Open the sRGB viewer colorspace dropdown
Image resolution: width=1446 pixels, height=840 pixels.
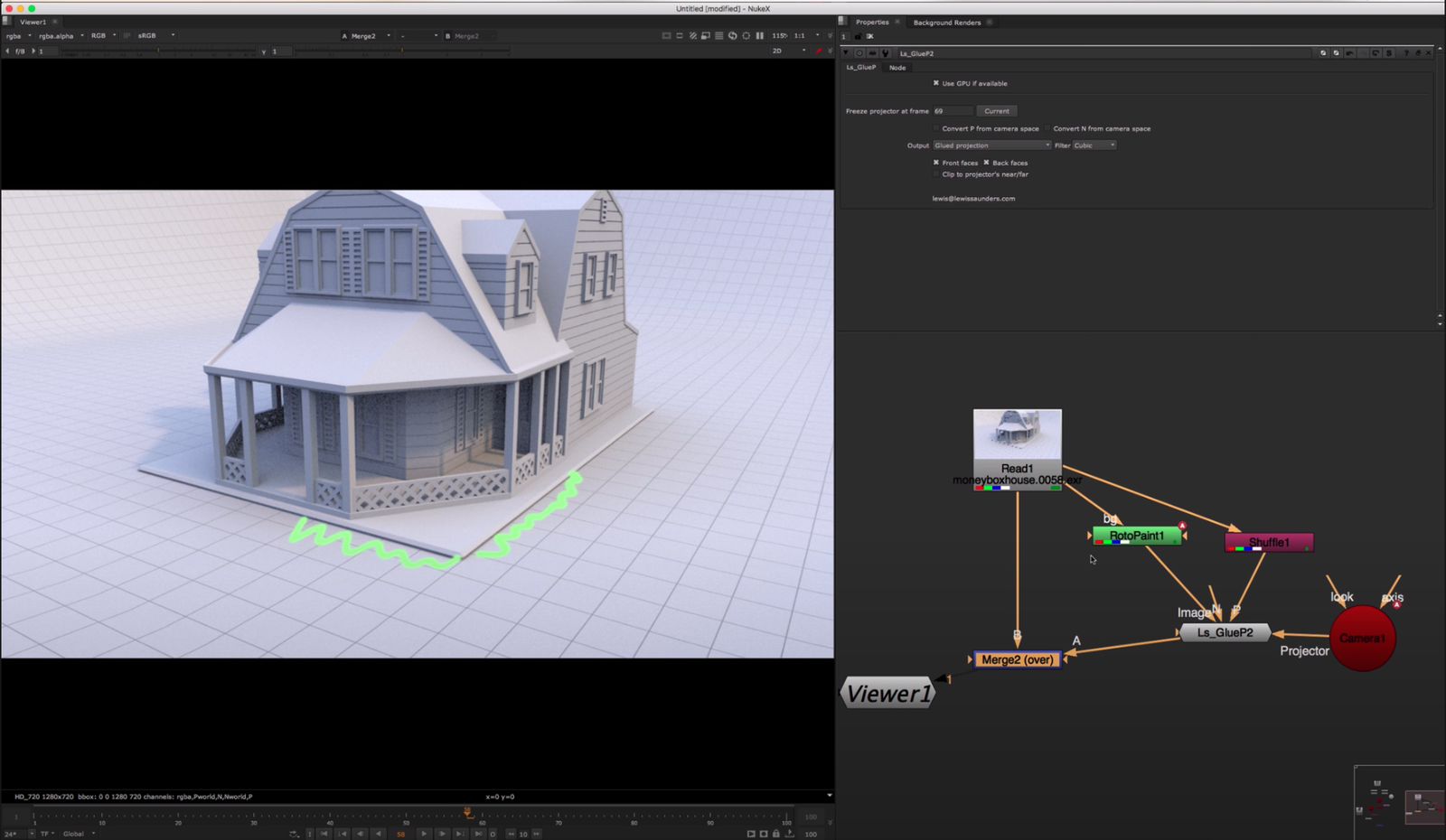click(155, 36)
